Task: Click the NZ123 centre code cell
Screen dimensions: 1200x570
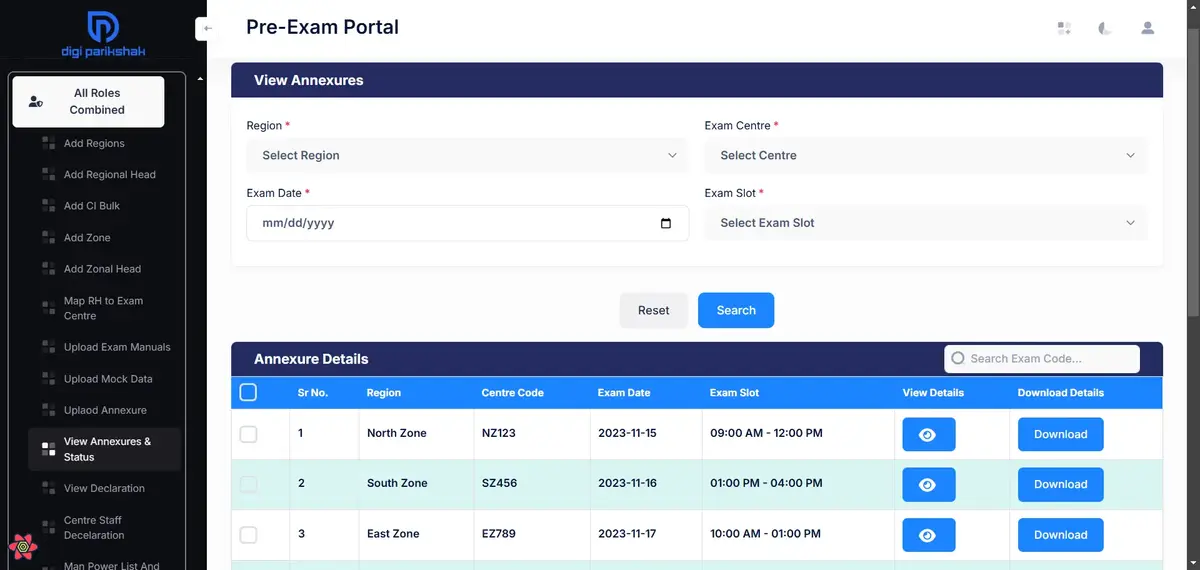Action: tap(499, 433)
